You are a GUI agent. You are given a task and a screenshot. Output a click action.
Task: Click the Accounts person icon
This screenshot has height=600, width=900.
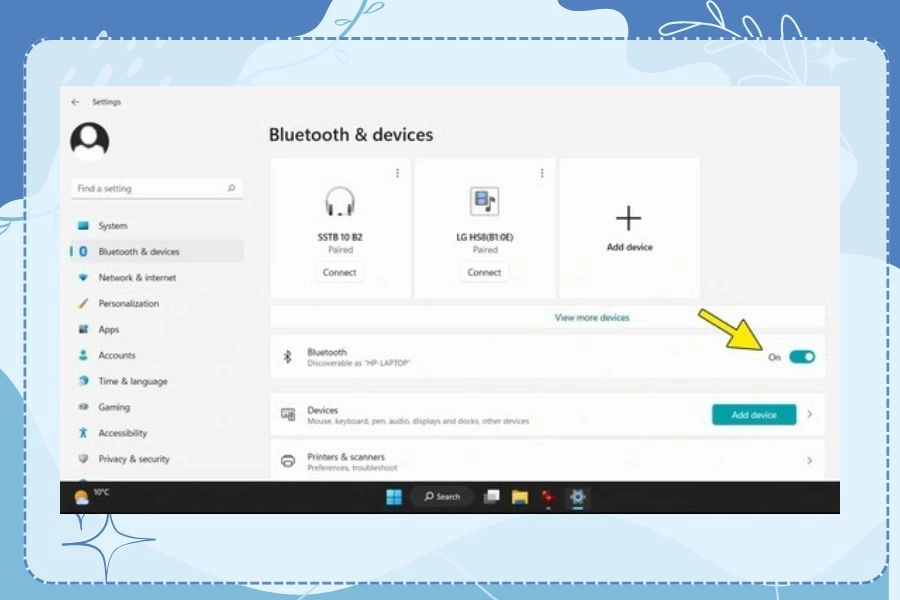tap(83, 355)
